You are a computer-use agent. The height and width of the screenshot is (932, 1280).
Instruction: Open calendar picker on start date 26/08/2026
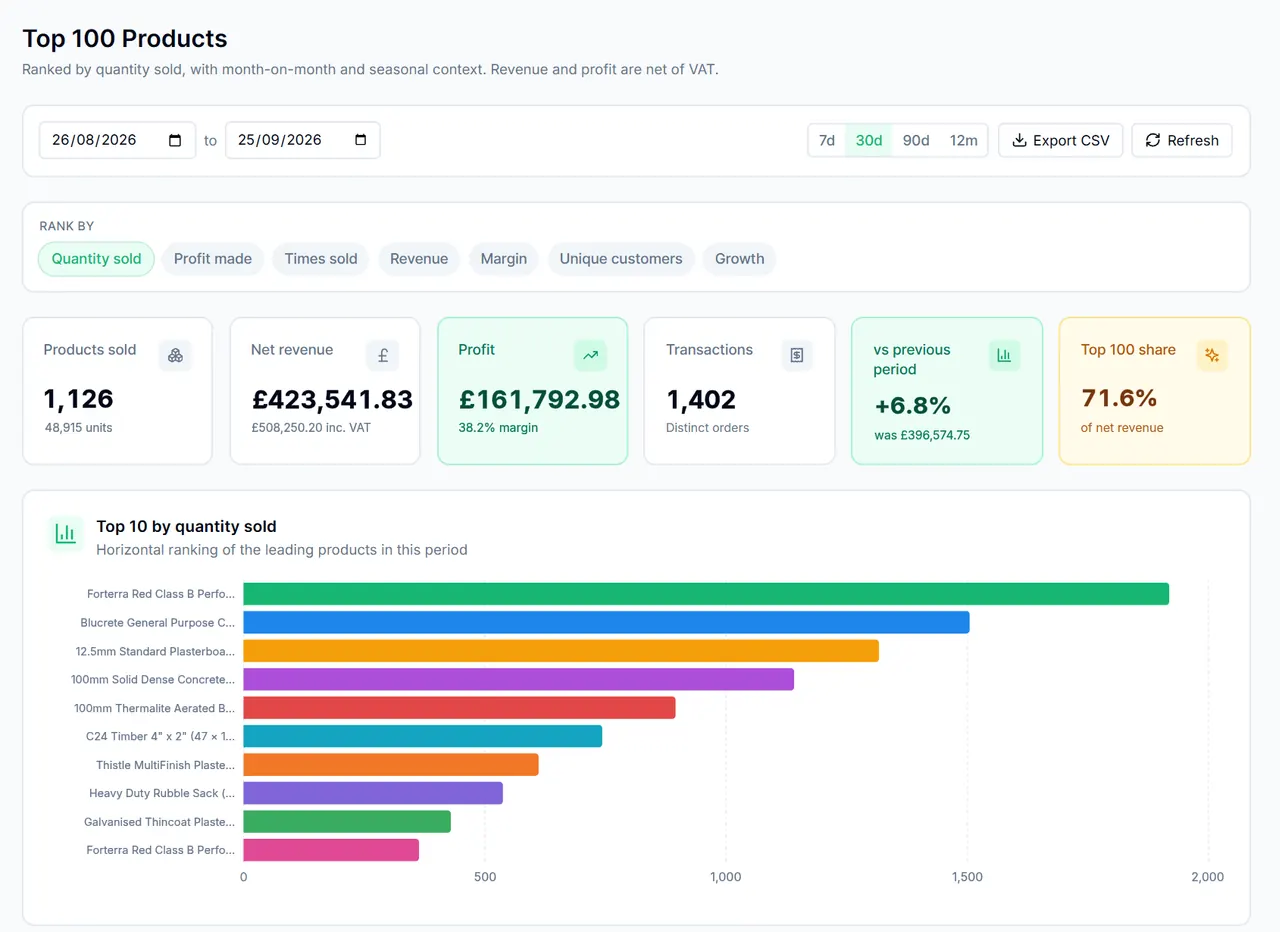(175, 140)
